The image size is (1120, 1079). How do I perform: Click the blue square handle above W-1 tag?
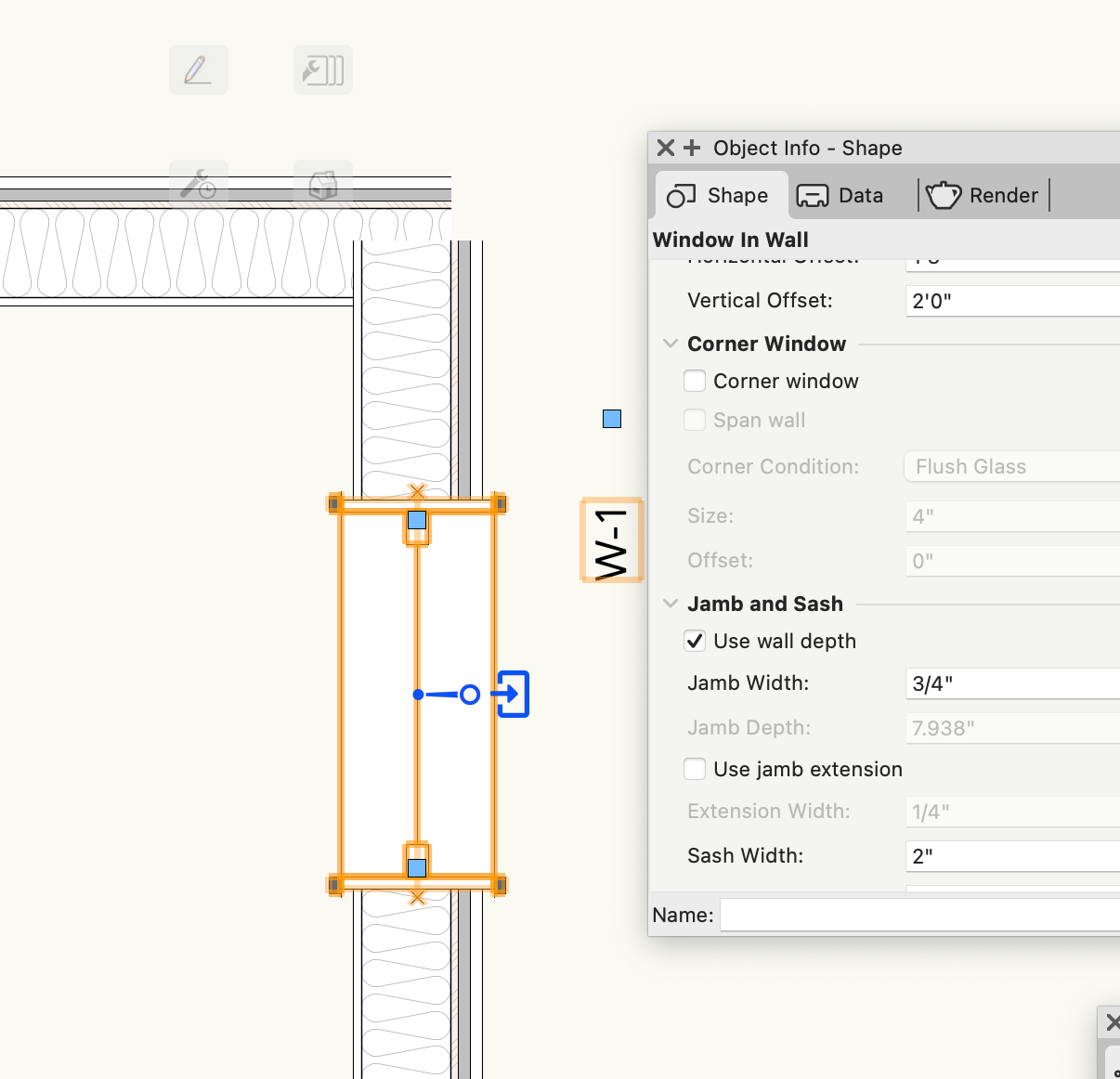[x=611, y=419]
